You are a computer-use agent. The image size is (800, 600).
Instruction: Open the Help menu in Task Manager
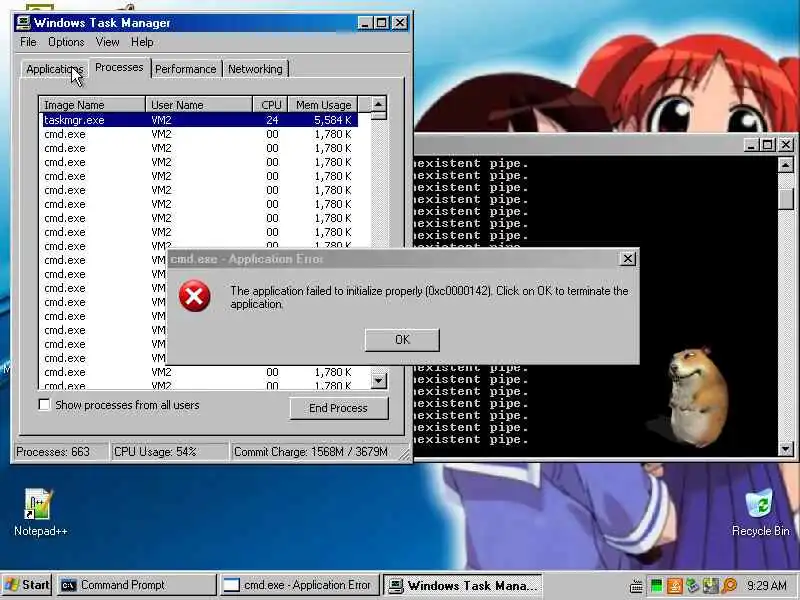coord(142,42)
